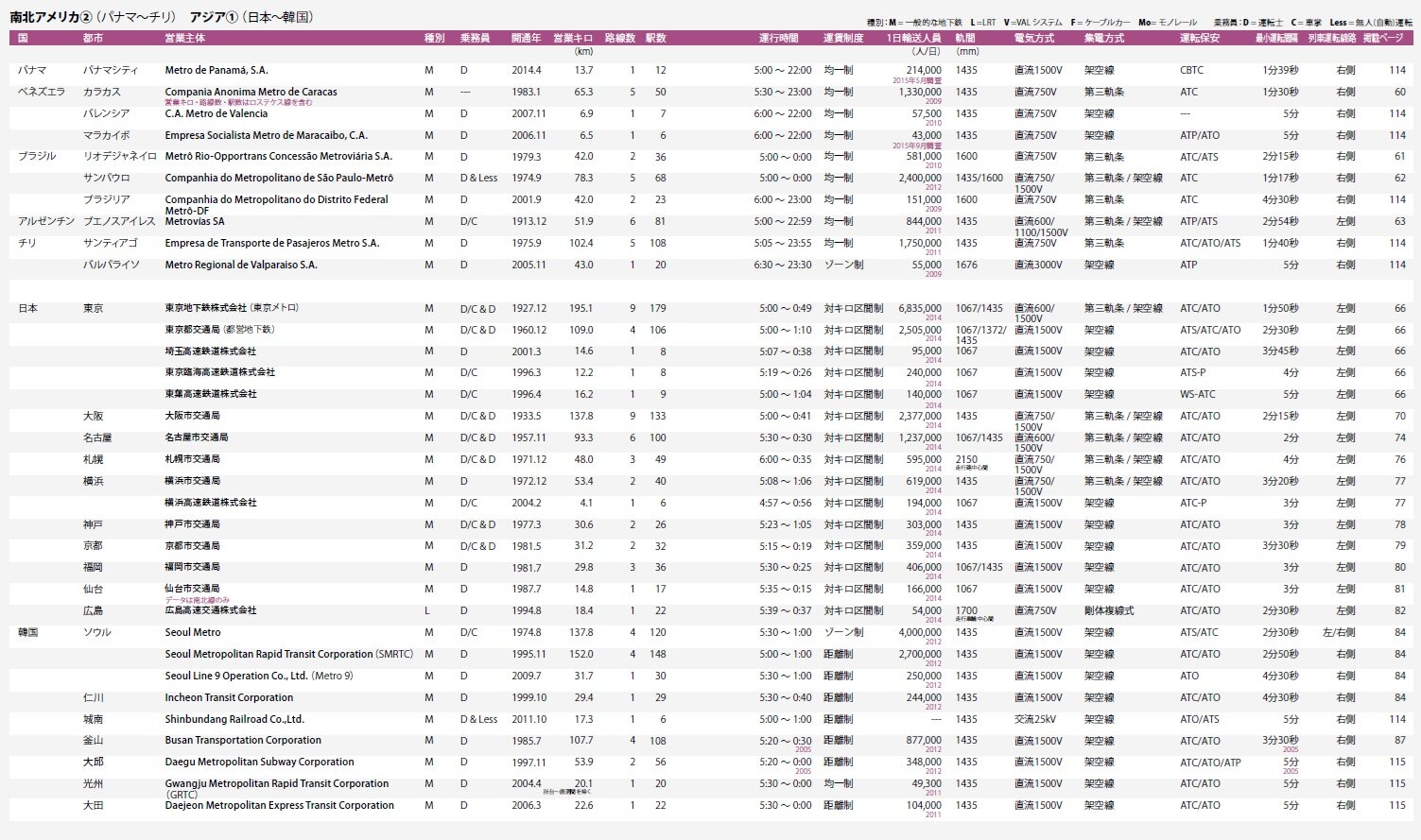Select the city cell リオデジャネイロ
Viewport: 1421px width, 840px height.
[x=120, y=157]
